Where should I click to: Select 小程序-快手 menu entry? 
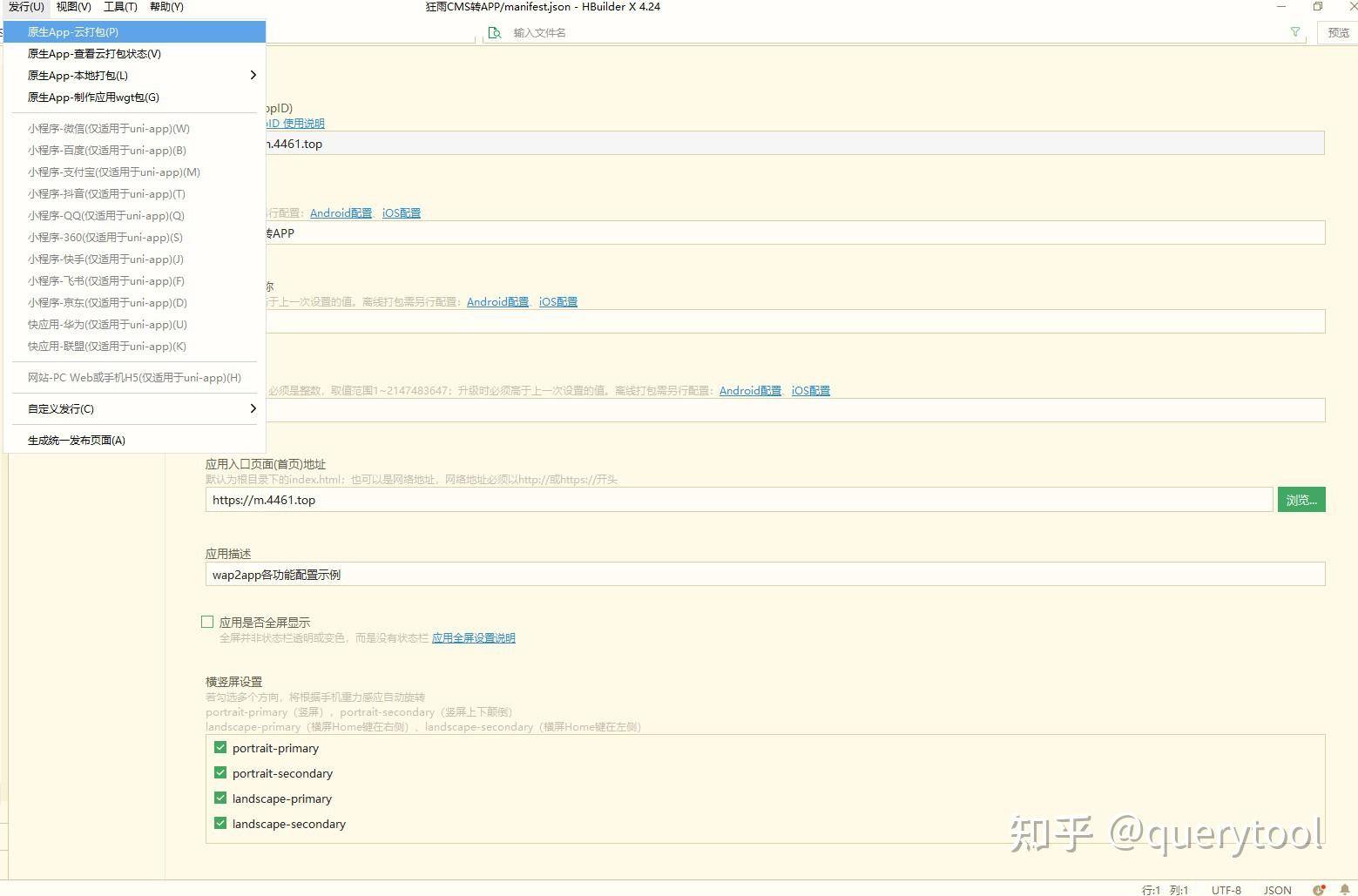click(135, 259)
